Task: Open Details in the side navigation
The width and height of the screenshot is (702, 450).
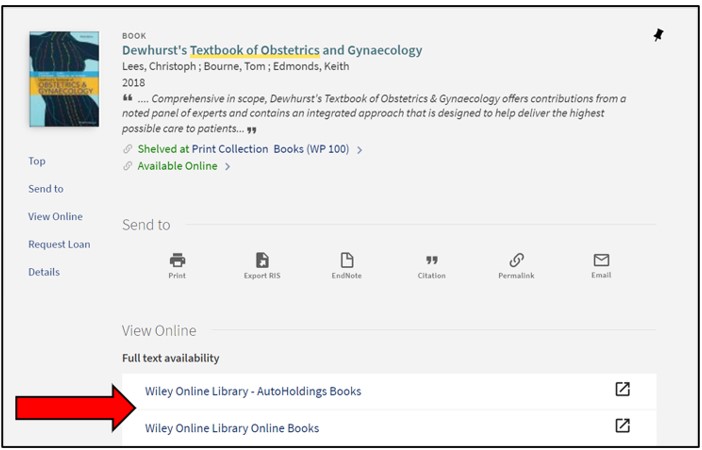Action: 44,272
